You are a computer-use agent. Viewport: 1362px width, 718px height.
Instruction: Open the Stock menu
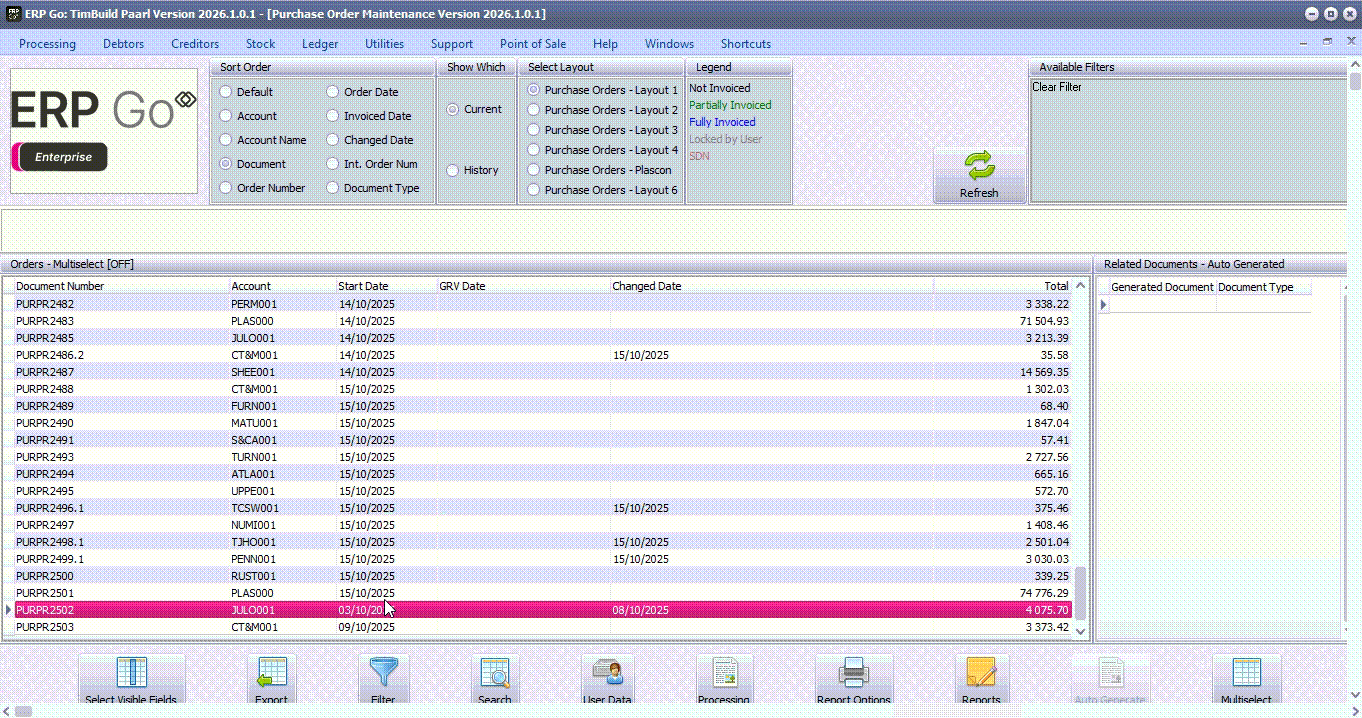click(260, 44)
